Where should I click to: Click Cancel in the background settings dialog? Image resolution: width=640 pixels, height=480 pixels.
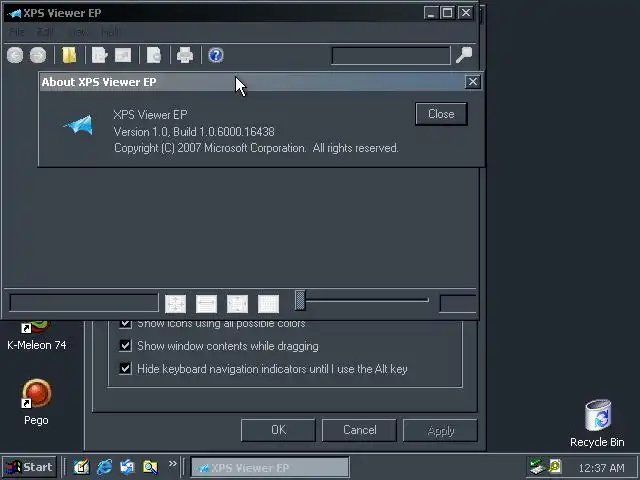[x=359, y=430]
